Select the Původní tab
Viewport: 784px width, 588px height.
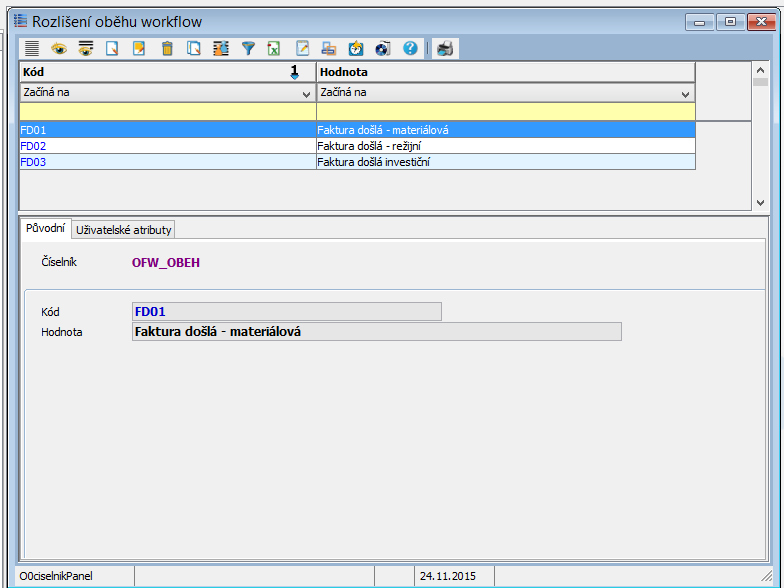tap(45, 229)
